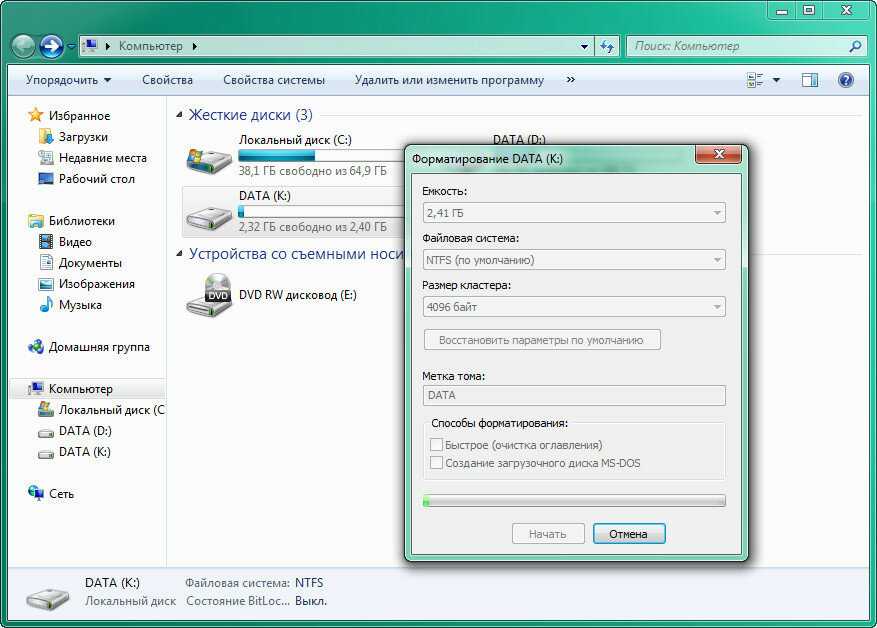Expand breadcrumb arrow after Компьютер
Image resolution: width=877 pixels, height=628 pixels.
click(x=194, y=46)
